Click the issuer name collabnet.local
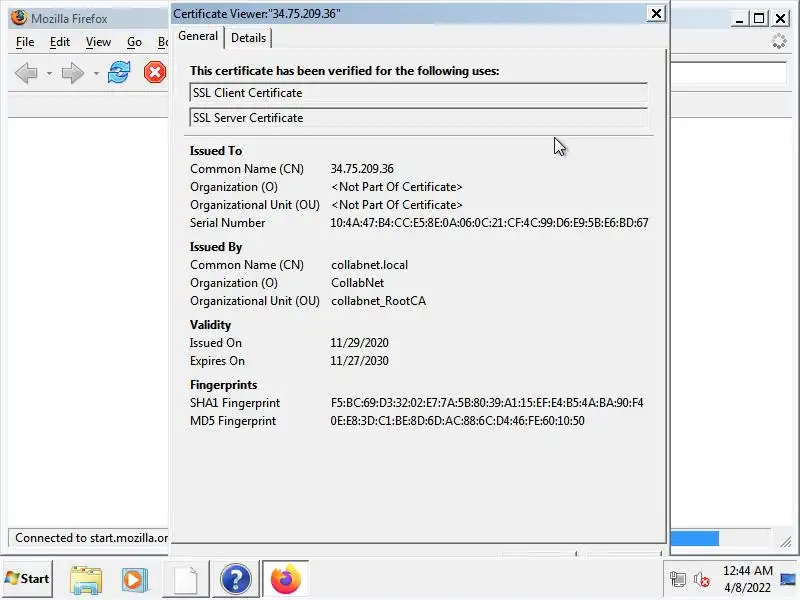This screenshot has width=800, height=600. tap(369, 265)
